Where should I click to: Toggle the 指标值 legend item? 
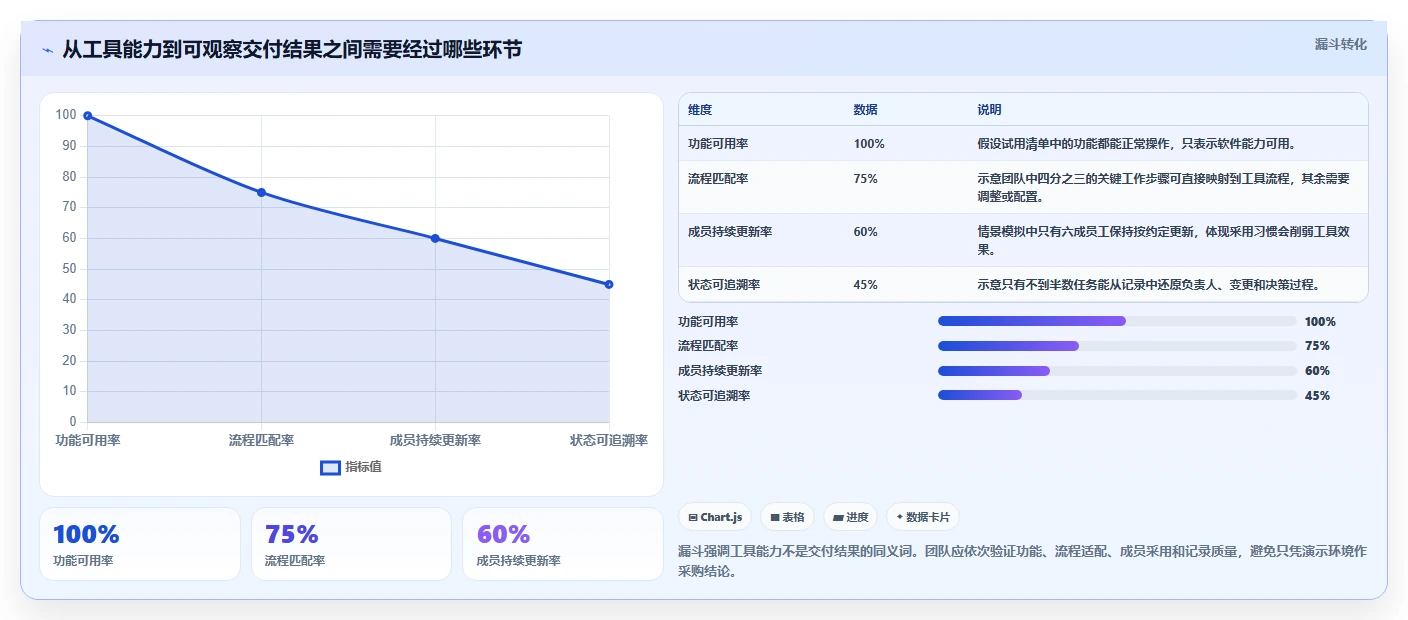(x=350, y=467)
